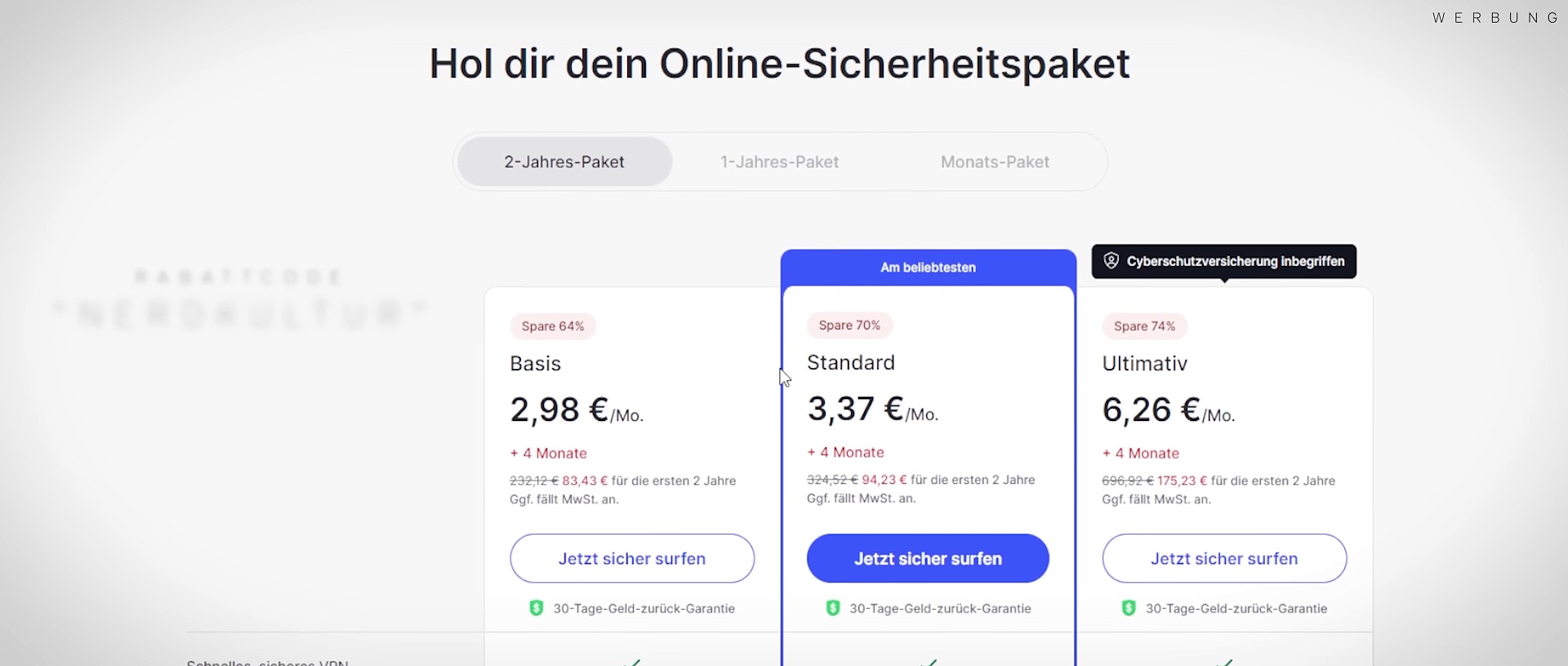1568x666 pixels.
Task: Switch to the Monats-Paket tab
Action: click(995, 162)
